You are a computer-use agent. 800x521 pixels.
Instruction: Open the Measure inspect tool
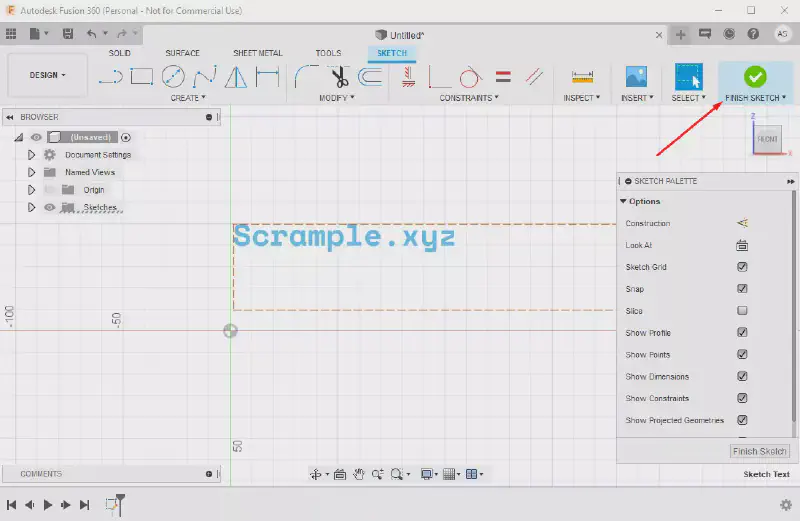click(582, 77)
